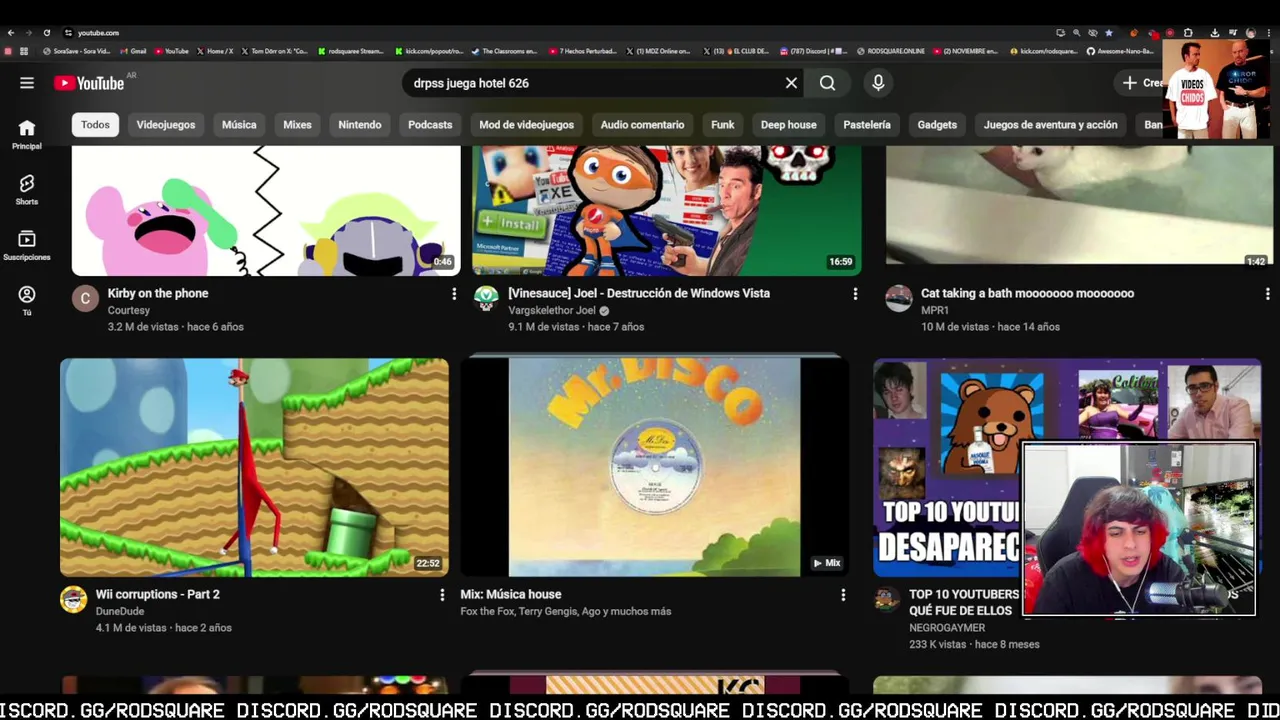Play the Kirby on the phone thumbnail
The width and height of the screenshot is (1280, 720).
coord(266,210)
